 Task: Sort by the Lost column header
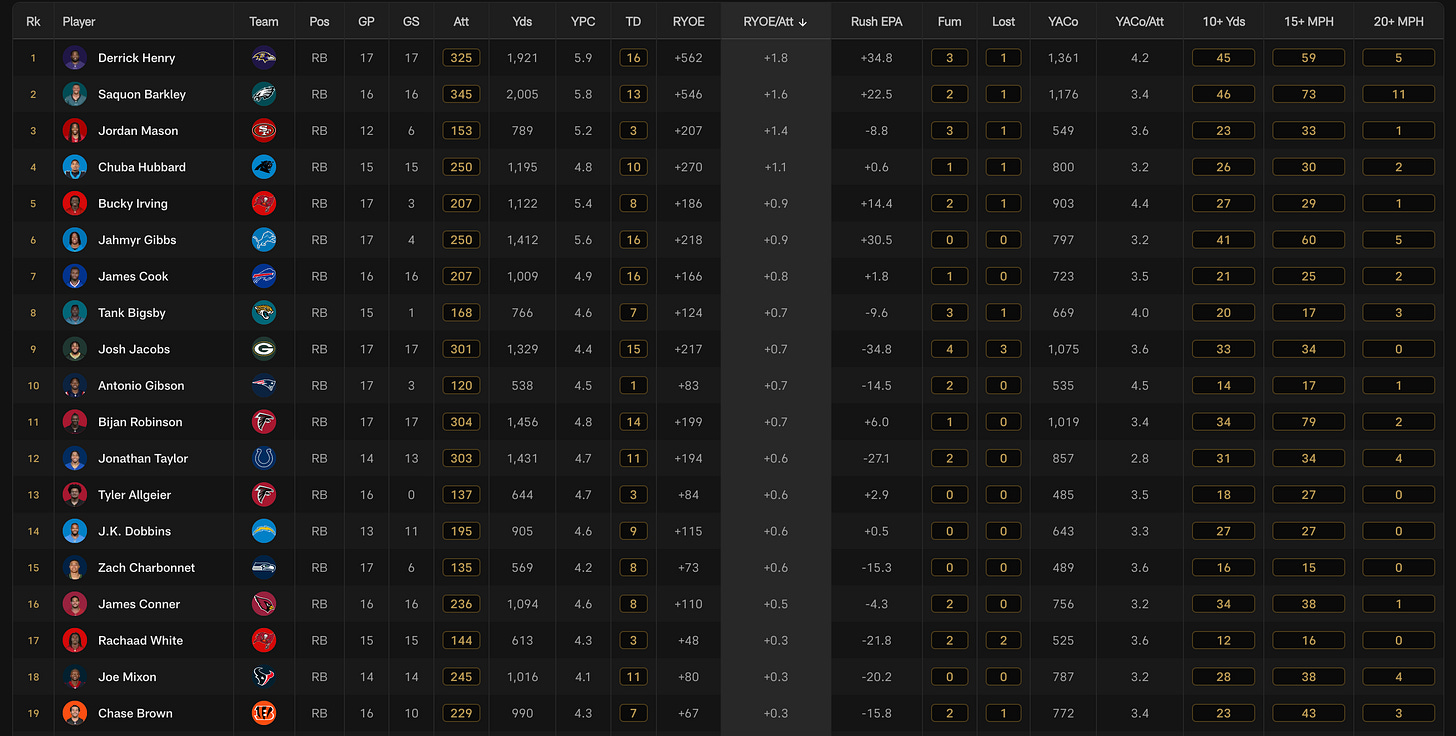1003,21
